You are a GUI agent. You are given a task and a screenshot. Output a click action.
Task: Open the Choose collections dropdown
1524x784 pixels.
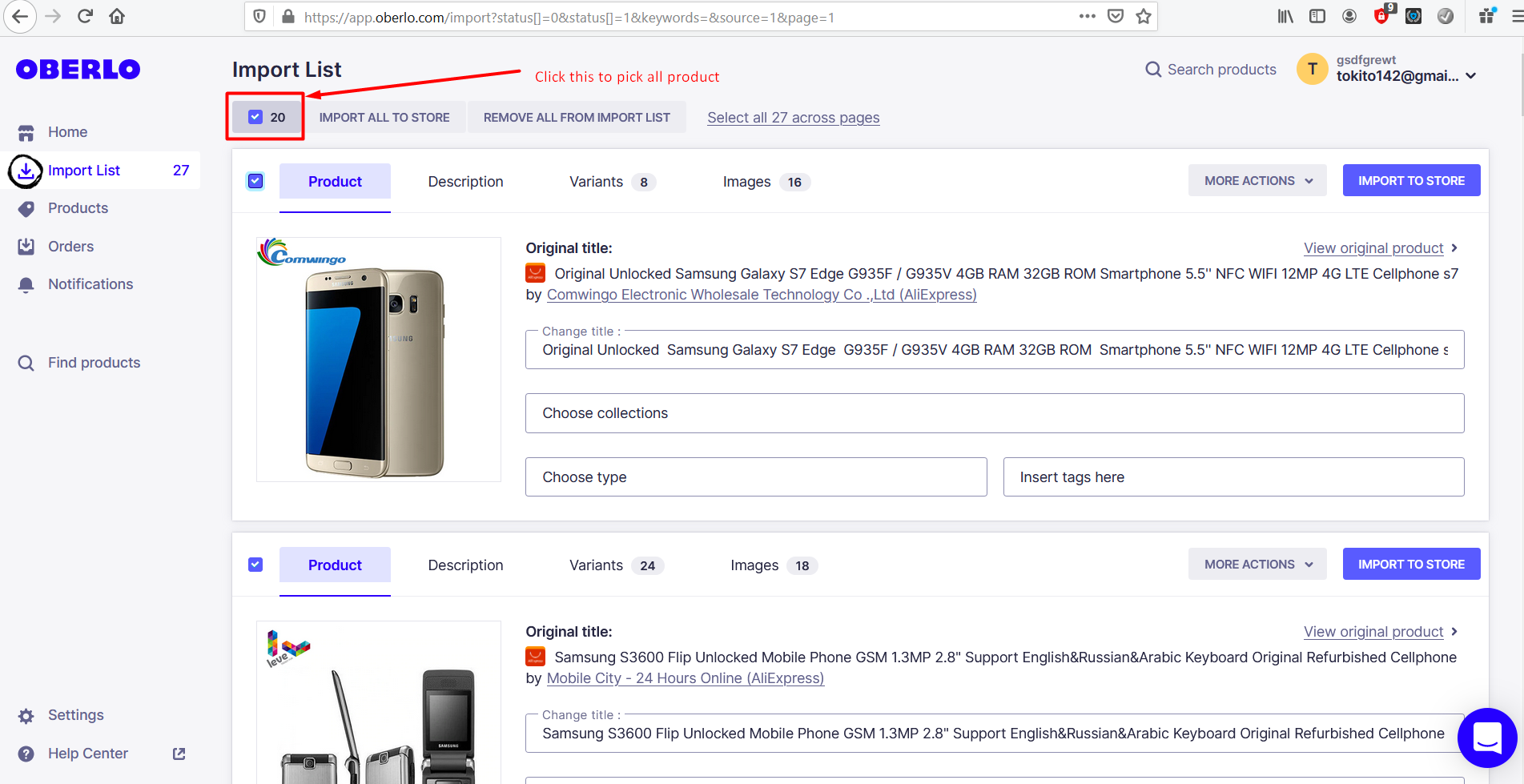pyautogui.click(x=995, y=413)
